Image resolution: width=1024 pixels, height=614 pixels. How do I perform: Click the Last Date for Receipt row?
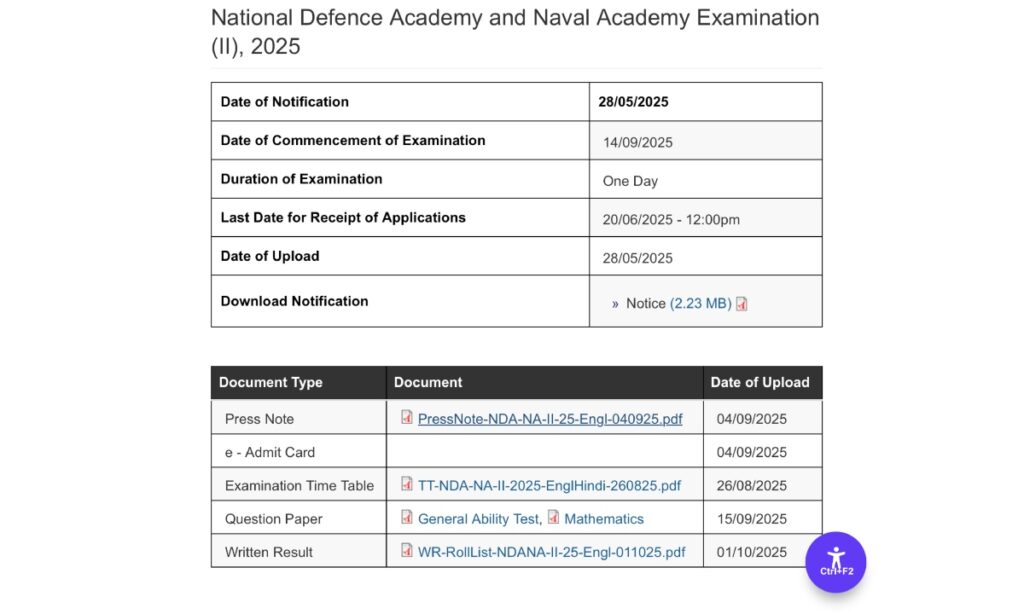[343, 217]
